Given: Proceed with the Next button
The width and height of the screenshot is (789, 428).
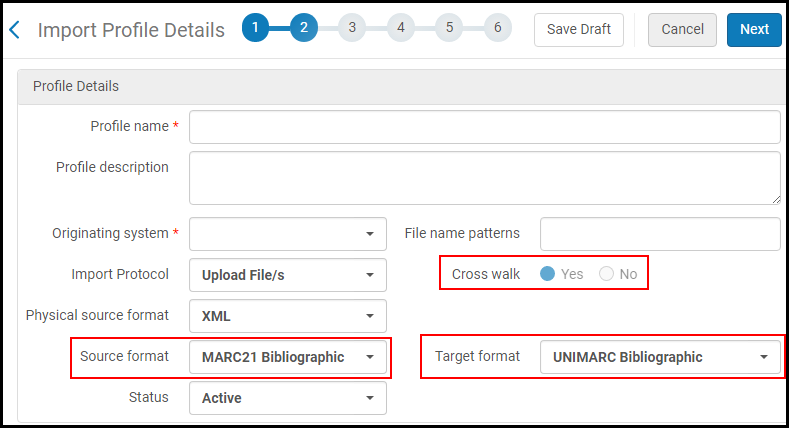Looking at the screenshot, I should 754,29.
